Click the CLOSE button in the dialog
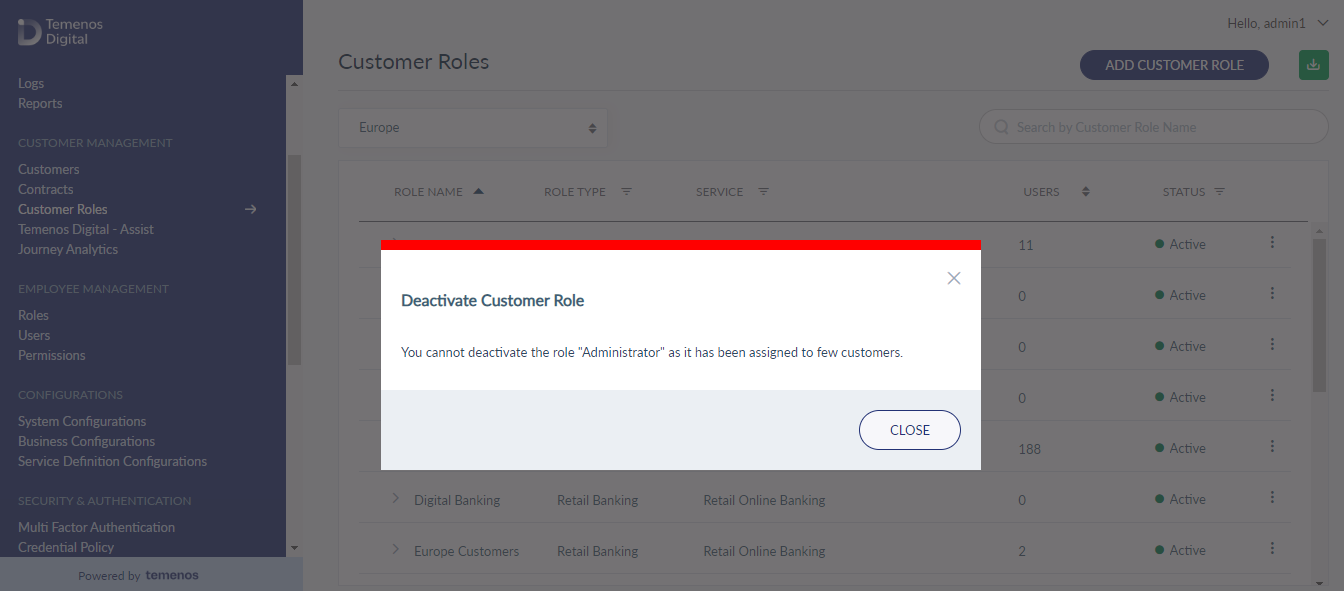This screenshot has width=1344, height=591. 910,430
